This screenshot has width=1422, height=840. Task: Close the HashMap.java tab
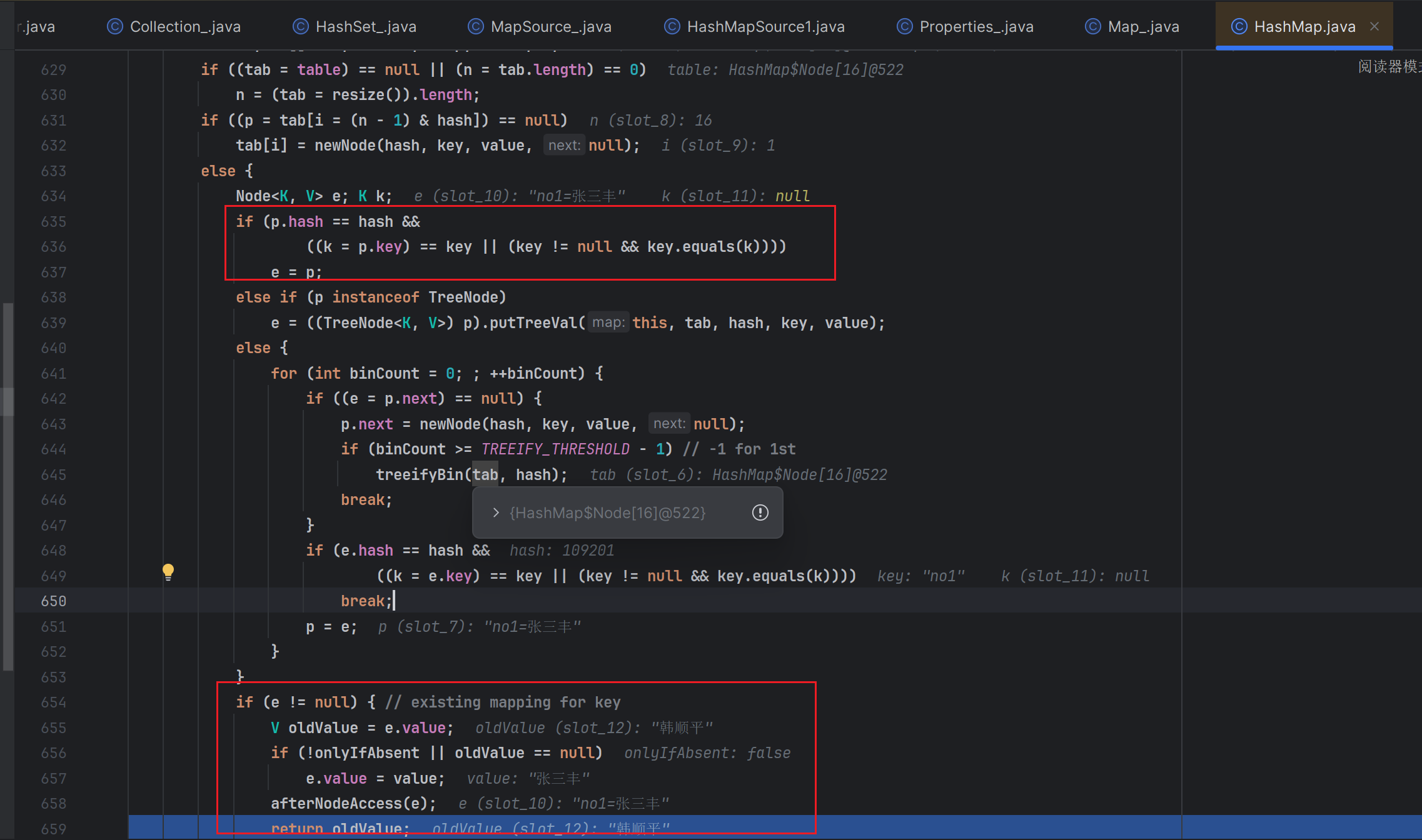1374,26
